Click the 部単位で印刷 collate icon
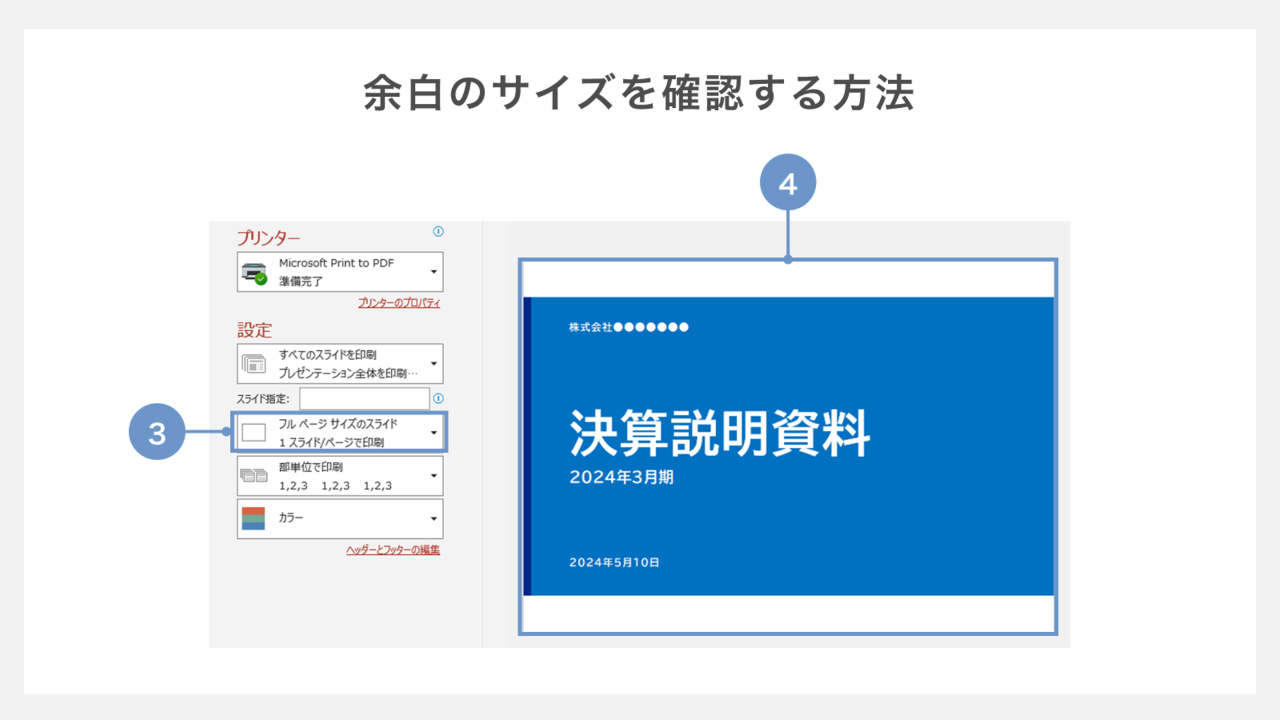Screen dimensions: 1280x720 pos(254,477)
